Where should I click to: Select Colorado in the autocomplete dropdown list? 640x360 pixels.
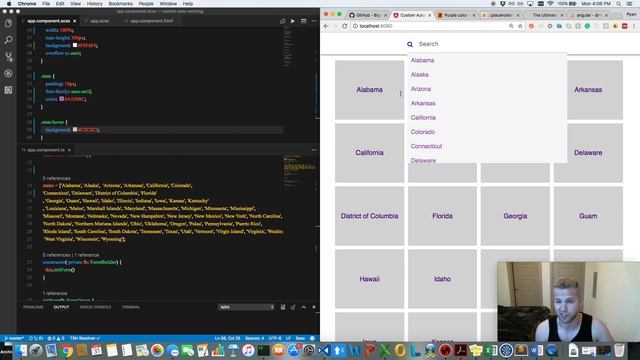422,132
